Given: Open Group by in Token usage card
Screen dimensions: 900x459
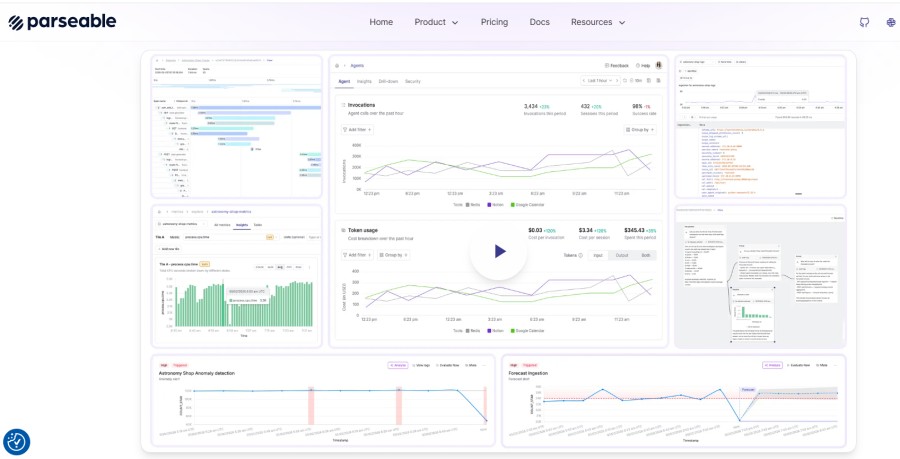Looking at the screenshot, I should pos(394,255).
